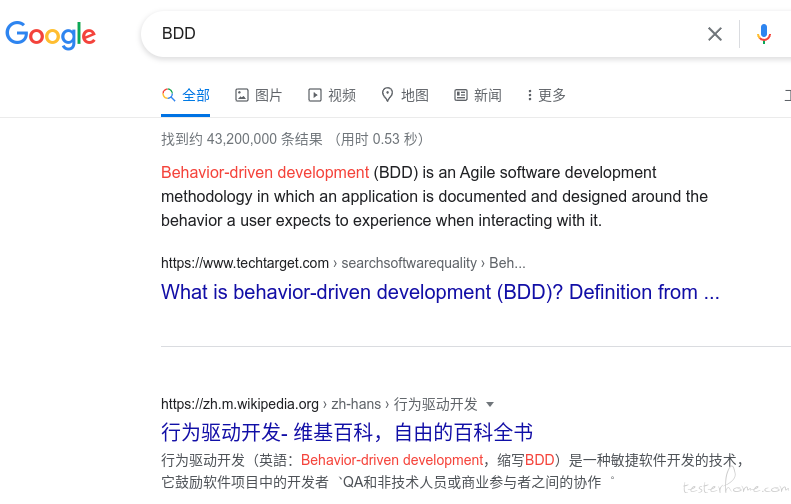The width and height of the screenshot is (791, 504).
Task: Open the 新闻 tab
Action: [x=478, y=95]
